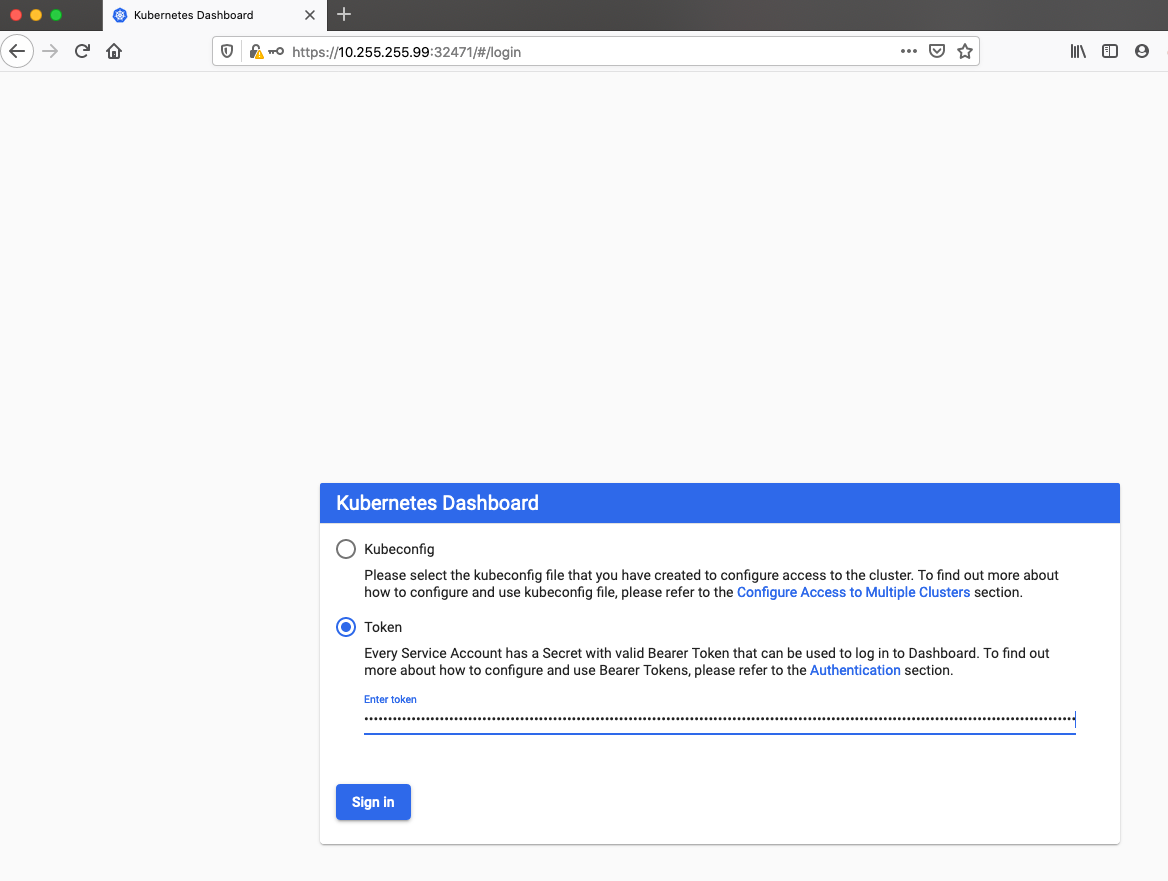Open the browser home page

click(114, 51)
